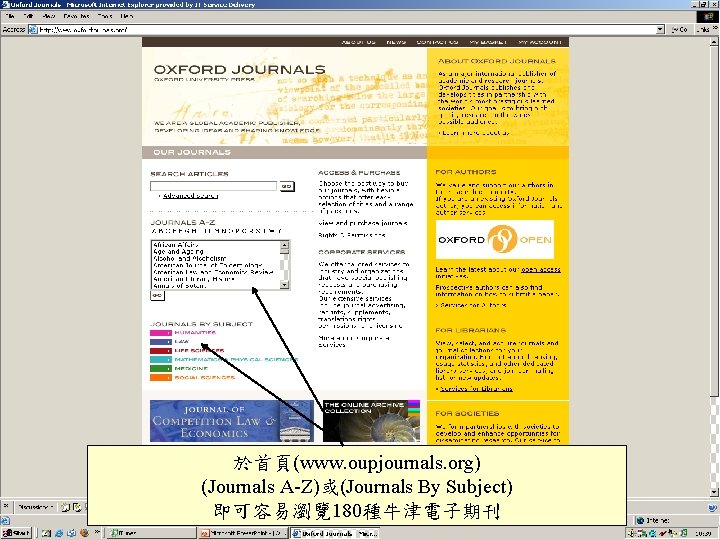
Task: Select Age and Ageing in the journals list
Action: [x=178, y=252]
